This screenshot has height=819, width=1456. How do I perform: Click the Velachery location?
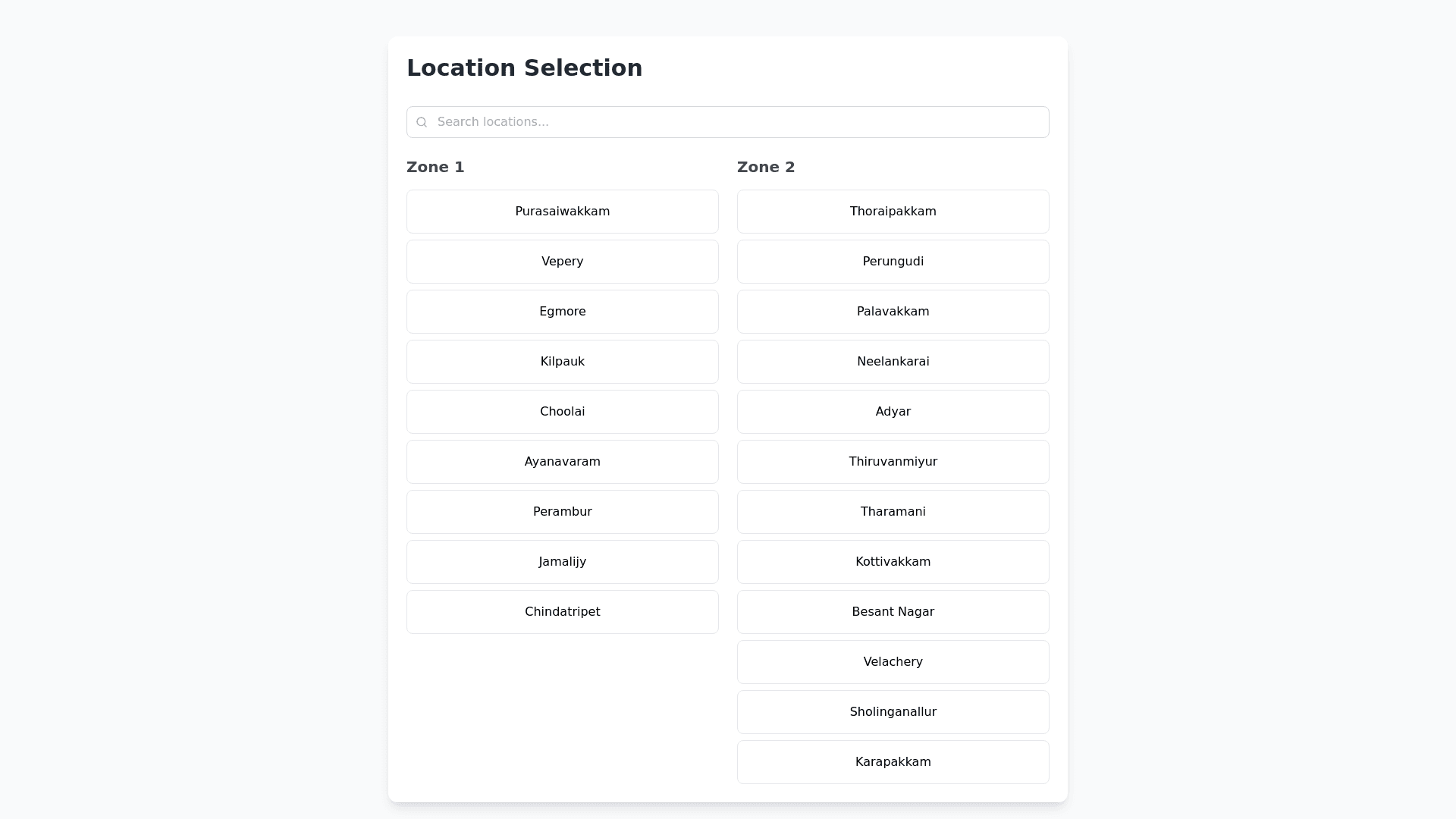pos(893,662)
